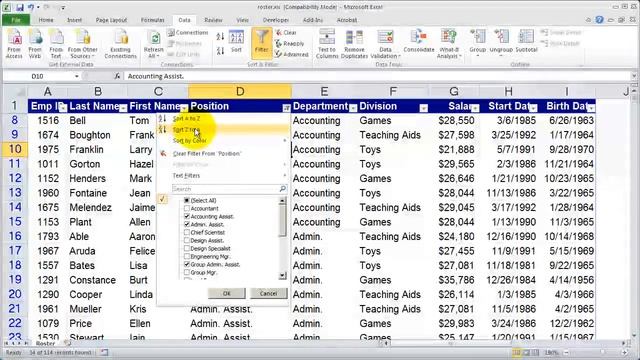The image size is (640, 360).
Task: Click the Save icon in quick access toolbar
Action: coord(20,7)
